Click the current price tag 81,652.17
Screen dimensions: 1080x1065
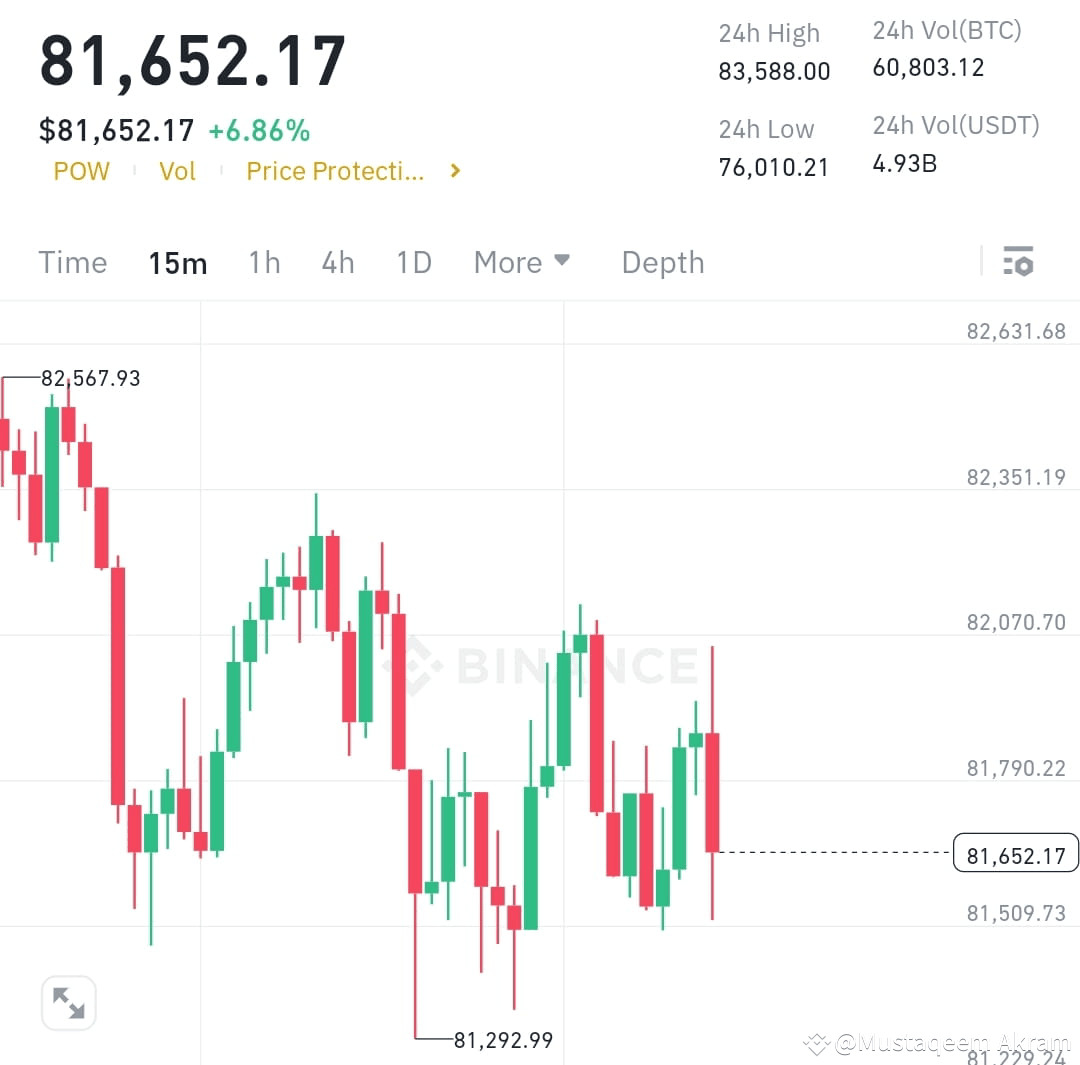tap(1015, 854)
